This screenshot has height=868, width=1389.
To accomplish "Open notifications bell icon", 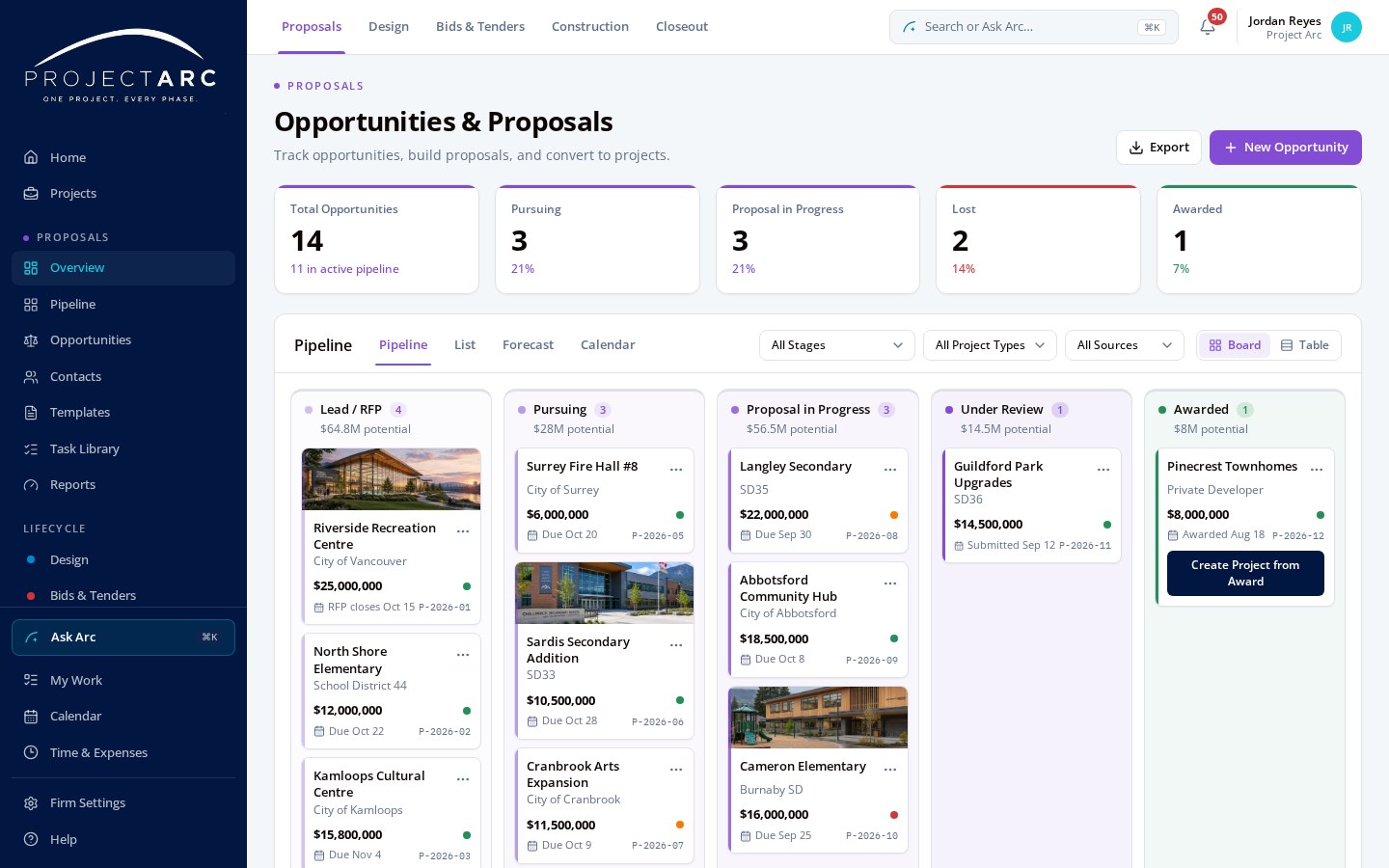I will [1208, 27].
